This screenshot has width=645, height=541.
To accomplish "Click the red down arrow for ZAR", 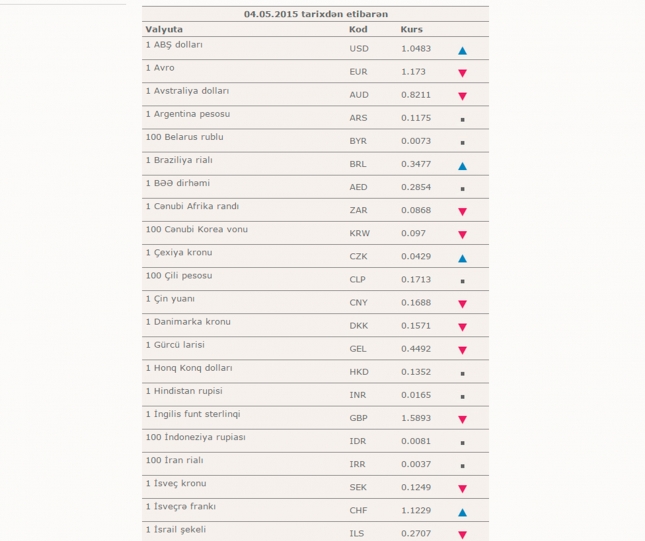I will pyautogui.click(x=462, y=212).
